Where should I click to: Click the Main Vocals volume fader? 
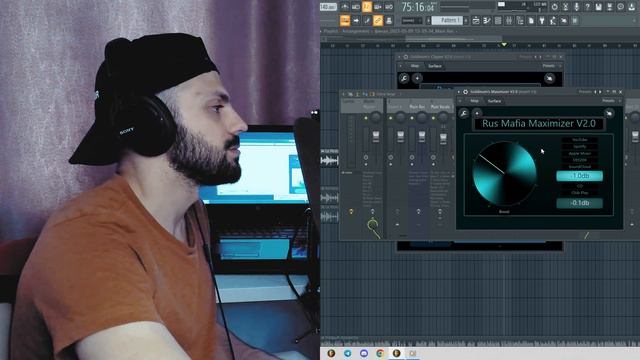pos(443,138)
